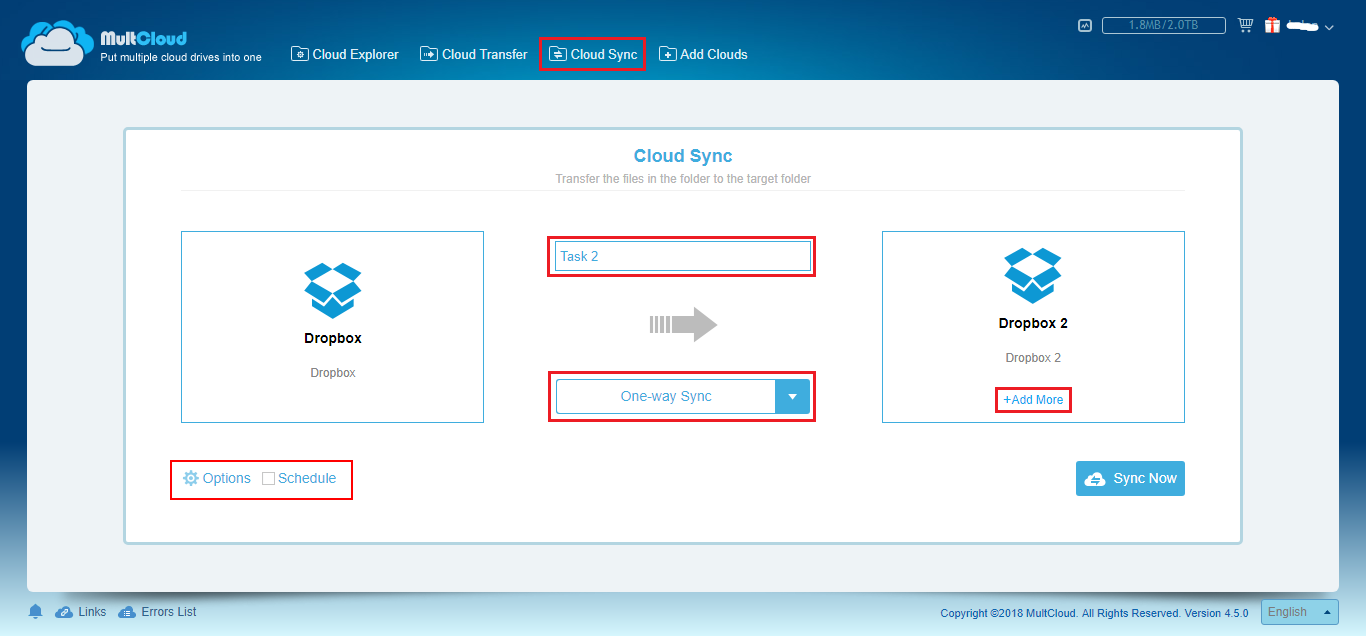Open the One-way Sync dropdown
1366x637 pixels.
[682, 396]
